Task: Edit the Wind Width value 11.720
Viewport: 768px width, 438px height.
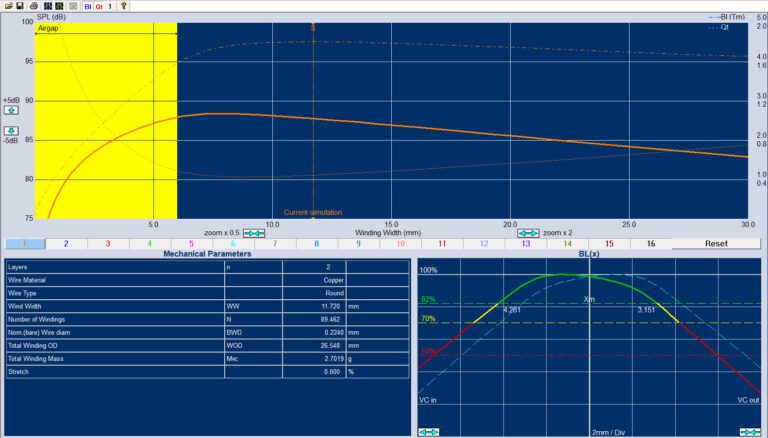Action: [314, 306]
